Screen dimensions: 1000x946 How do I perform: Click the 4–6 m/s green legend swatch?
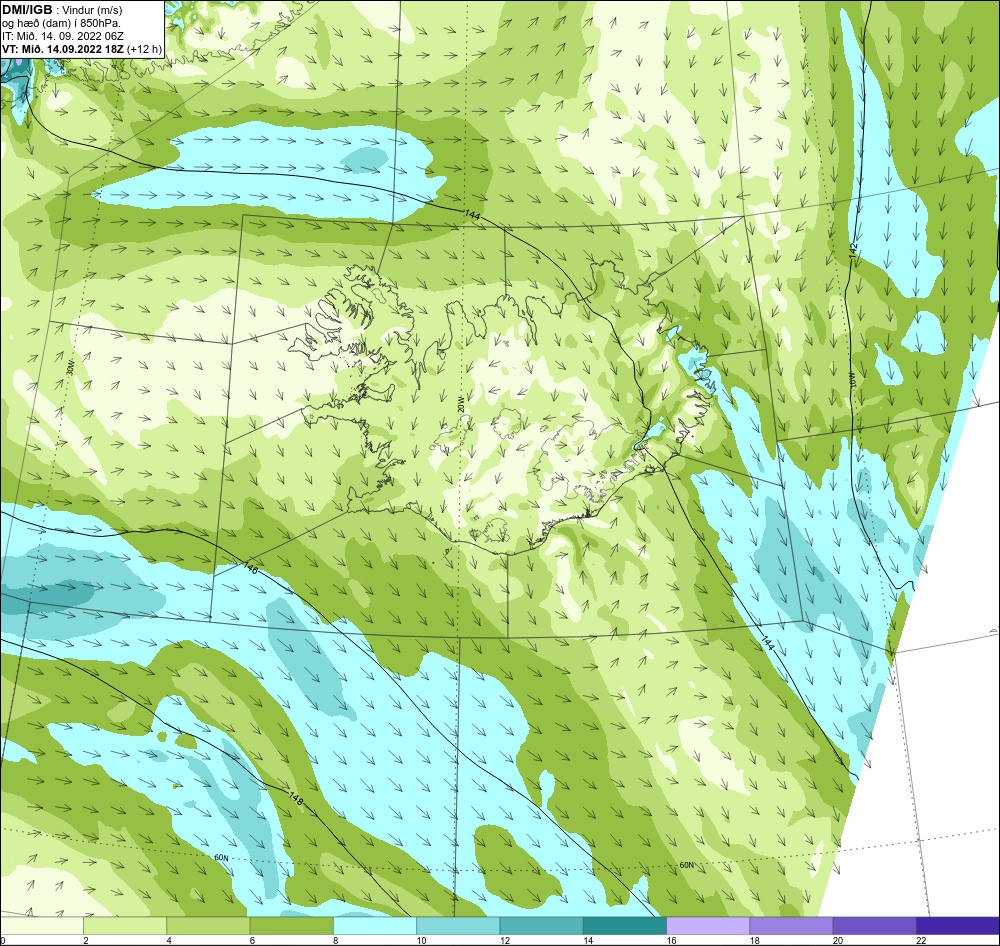click(x=208, y=925)
